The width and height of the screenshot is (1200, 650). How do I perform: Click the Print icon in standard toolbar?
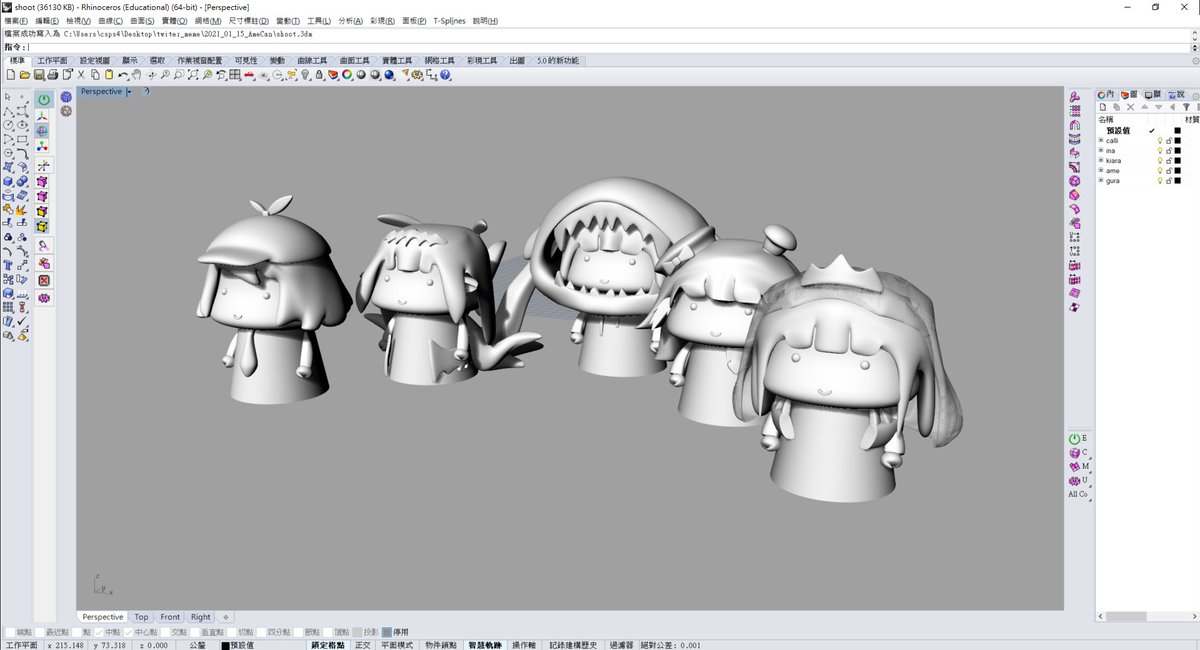[x=53, y=74]
